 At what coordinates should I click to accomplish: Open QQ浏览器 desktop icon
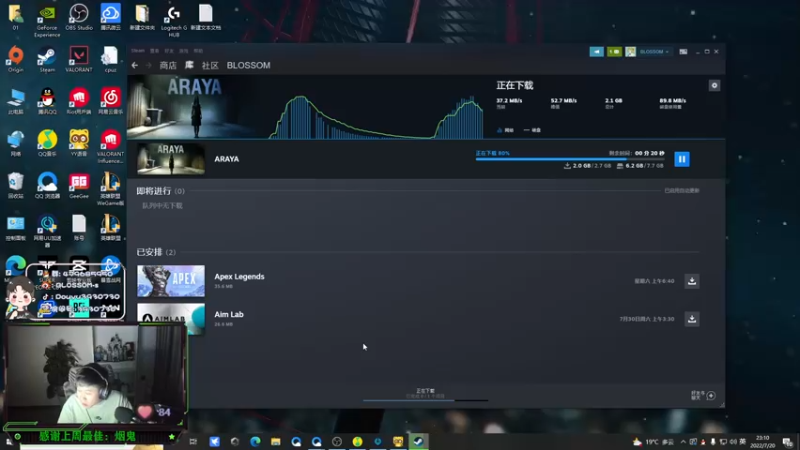(x=47, y=186)
